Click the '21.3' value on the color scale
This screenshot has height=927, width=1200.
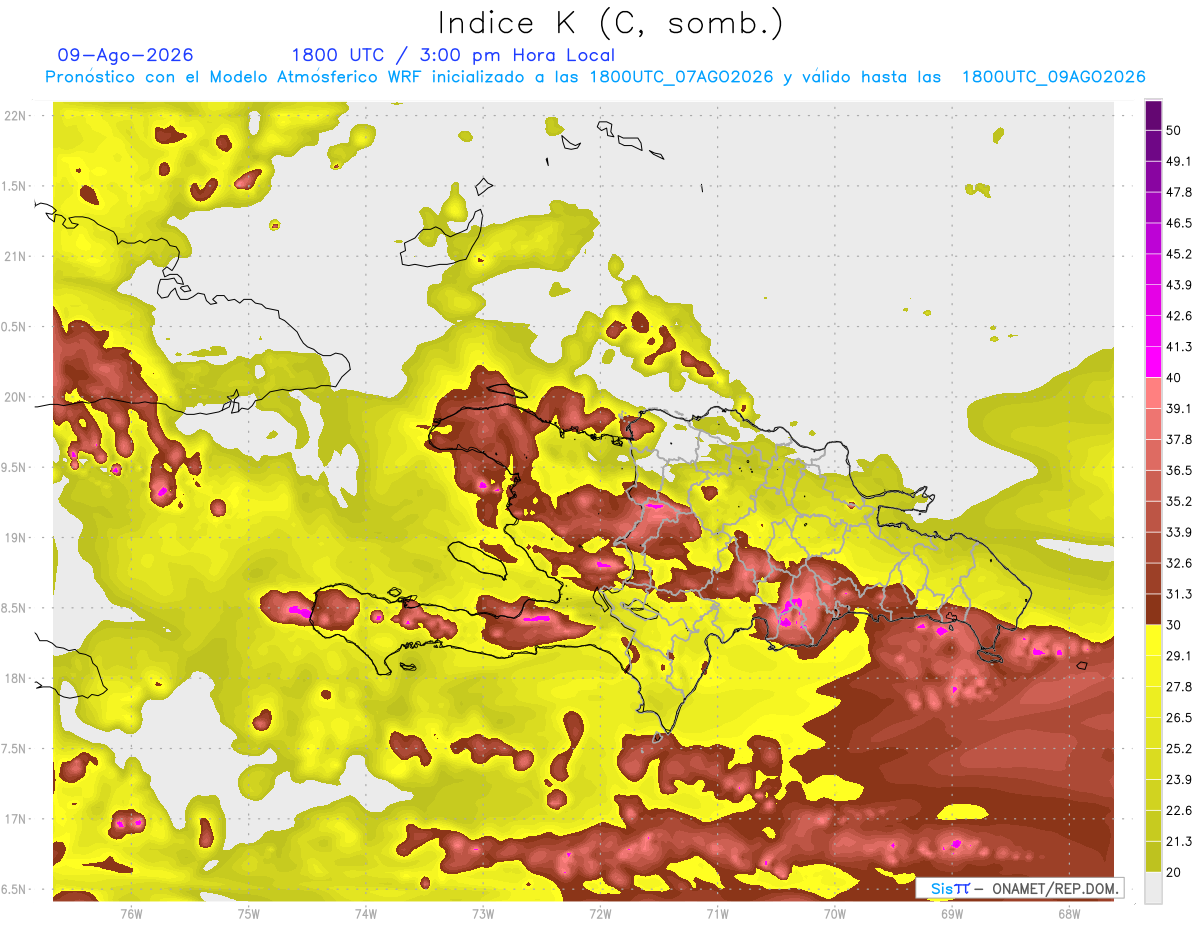(x=1179, y=842)
